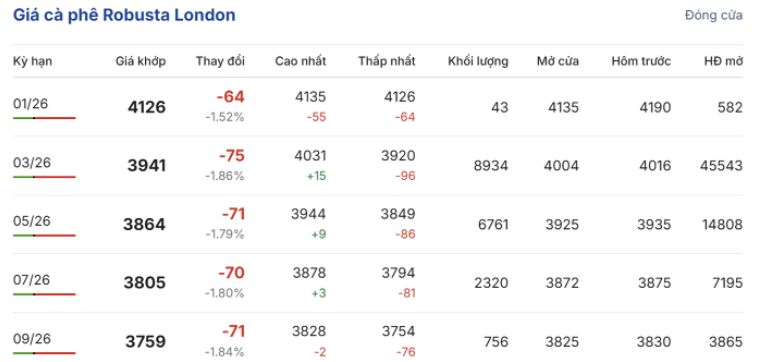The image size is (757, 362).
Task: Sort by Hôm trước column header
Action: tap(641, 61)
